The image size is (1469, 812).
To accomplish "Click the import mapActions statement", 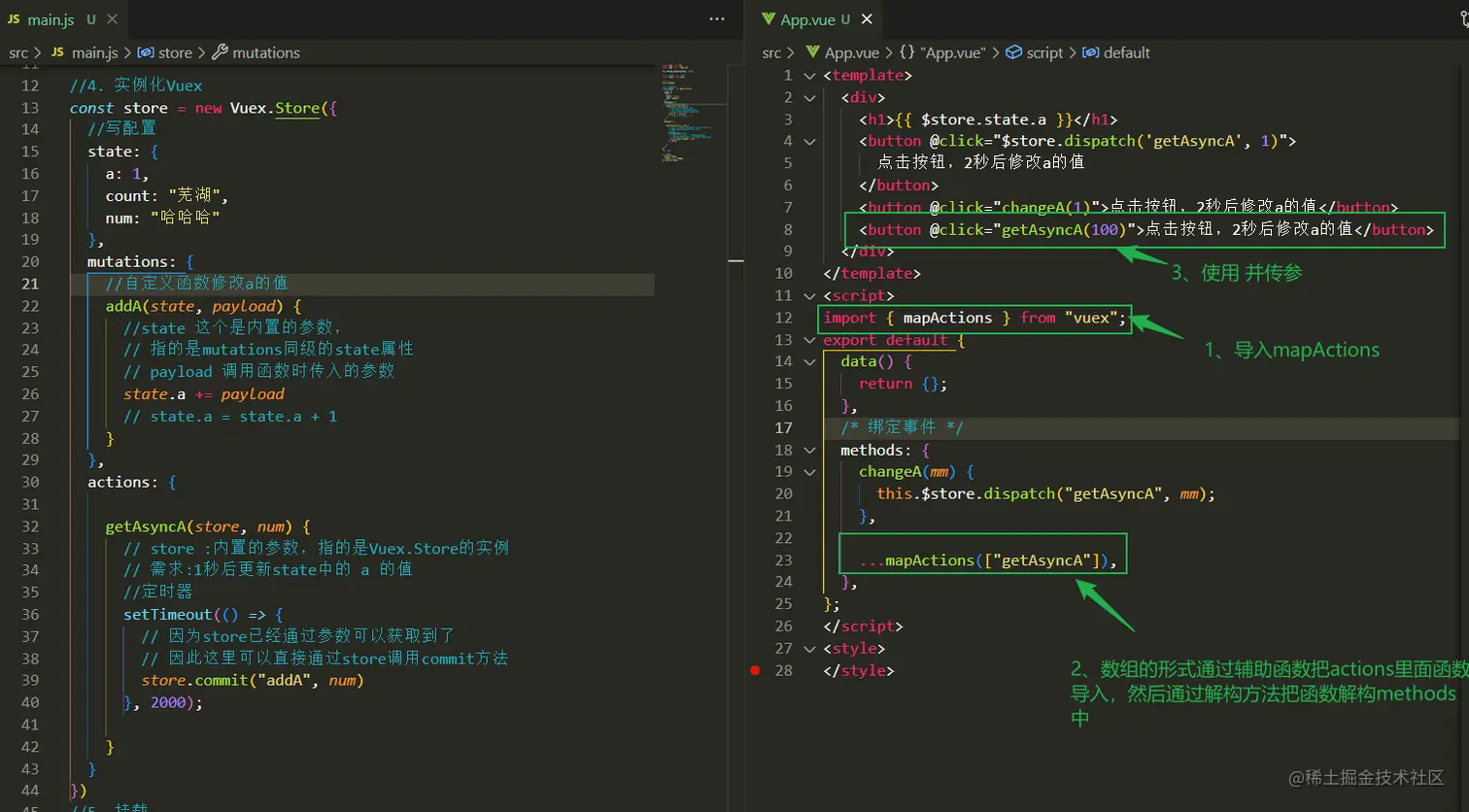I will point(974,318).
